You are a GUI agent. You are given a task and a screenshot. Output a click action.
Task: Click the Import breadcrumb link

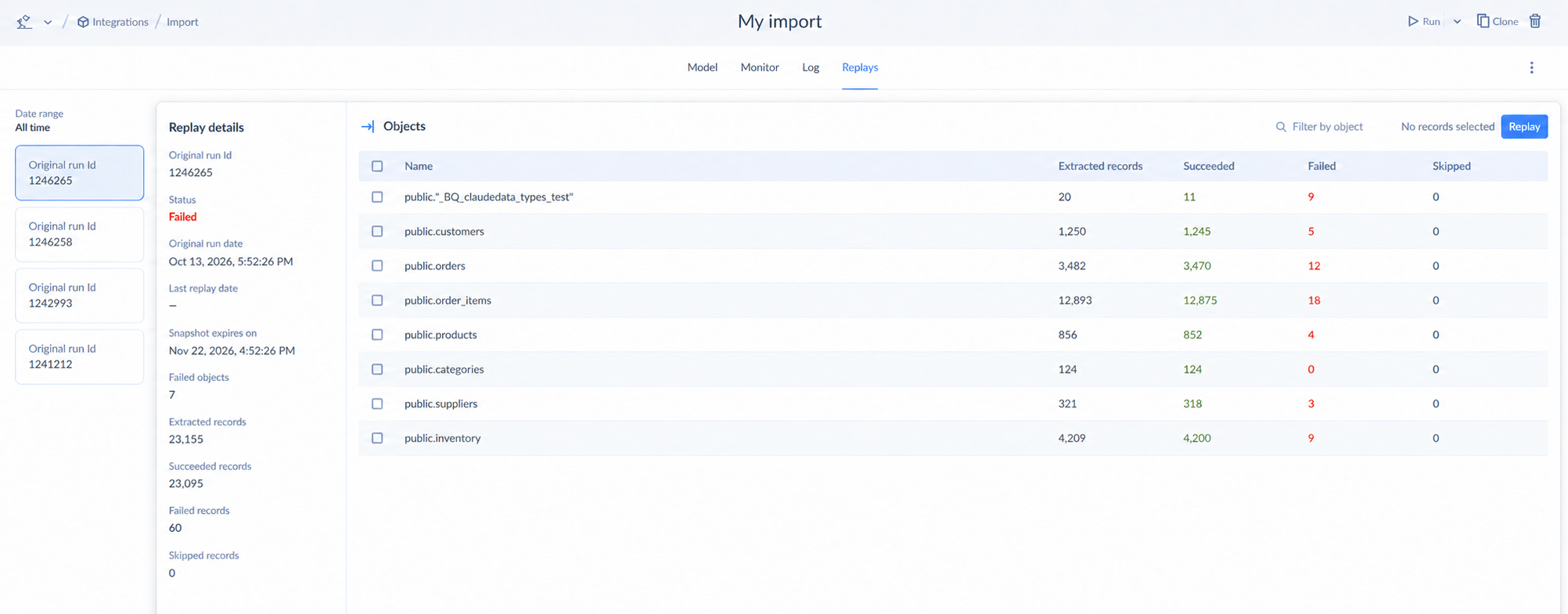coord(182,22)
